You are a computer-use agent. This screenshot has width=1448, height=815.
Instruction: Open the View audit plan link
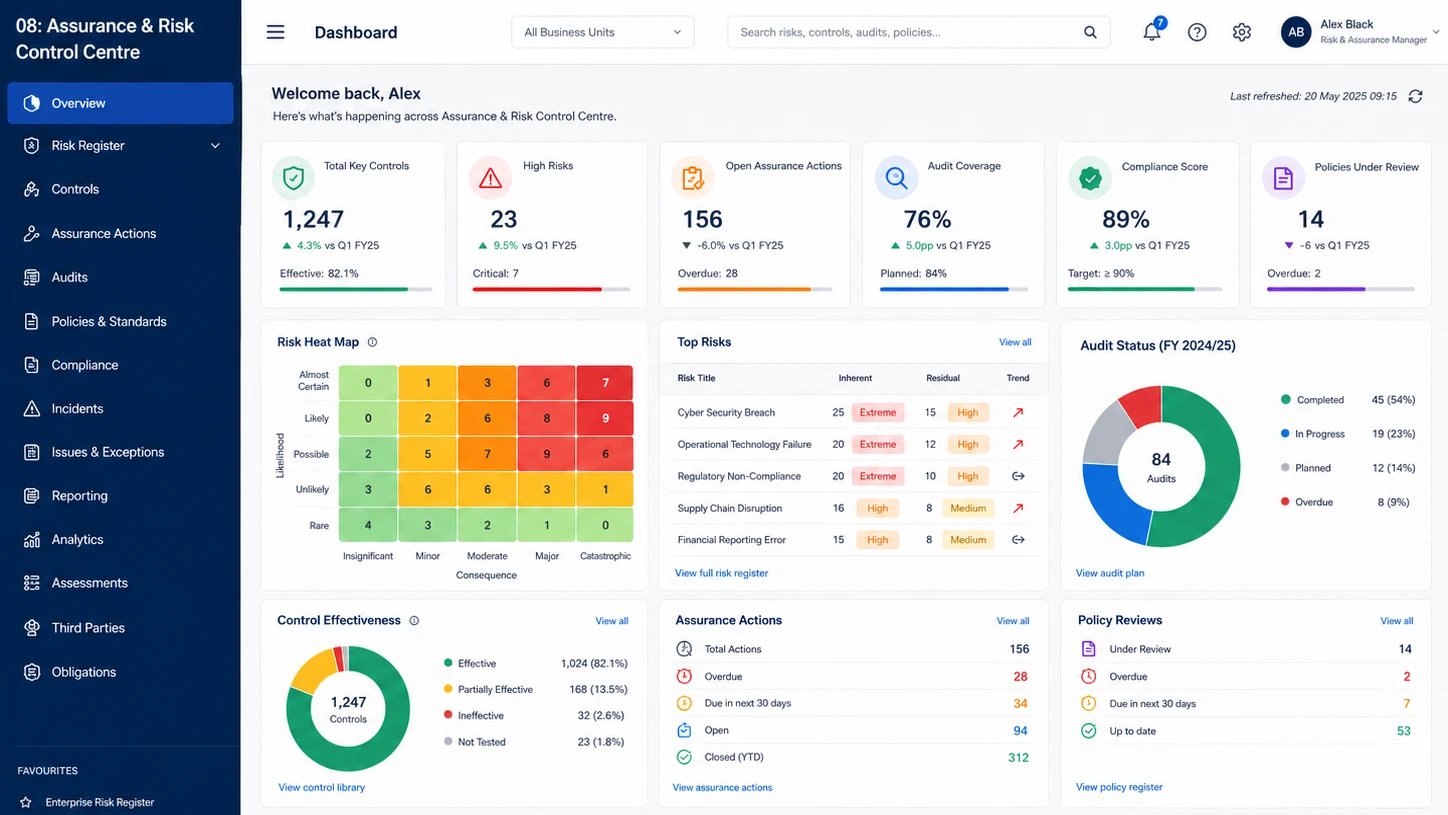1110,573
